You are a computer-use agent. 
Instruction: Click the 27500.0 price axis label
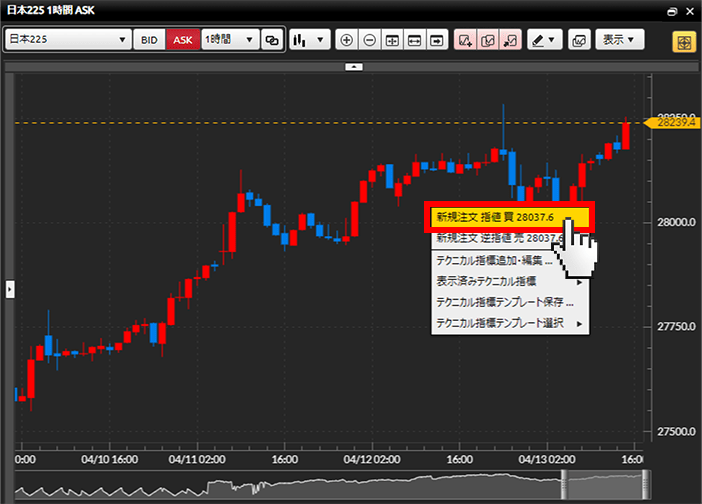click(676, 431)
